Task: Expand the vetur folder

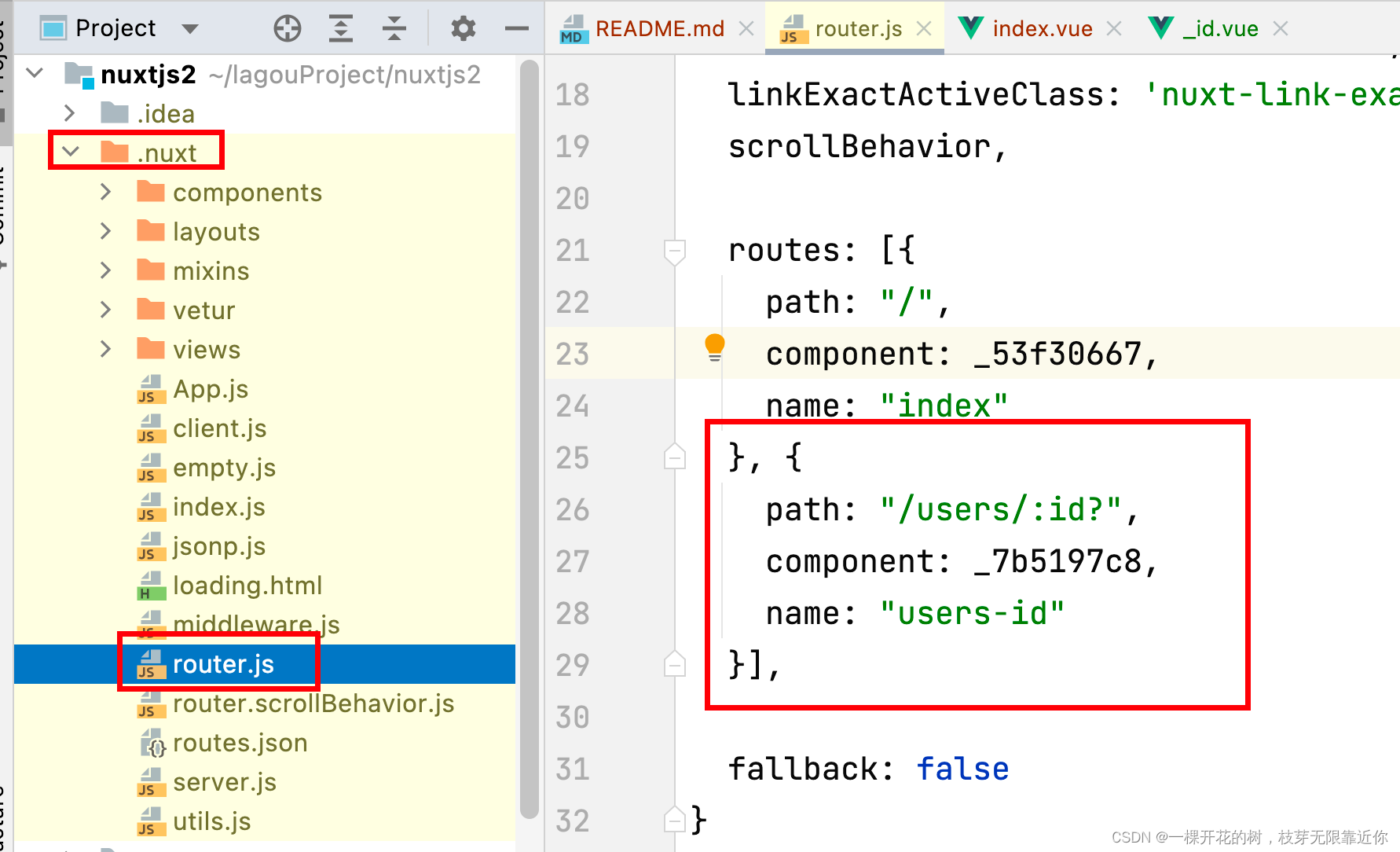Action: tap(106, 310)
